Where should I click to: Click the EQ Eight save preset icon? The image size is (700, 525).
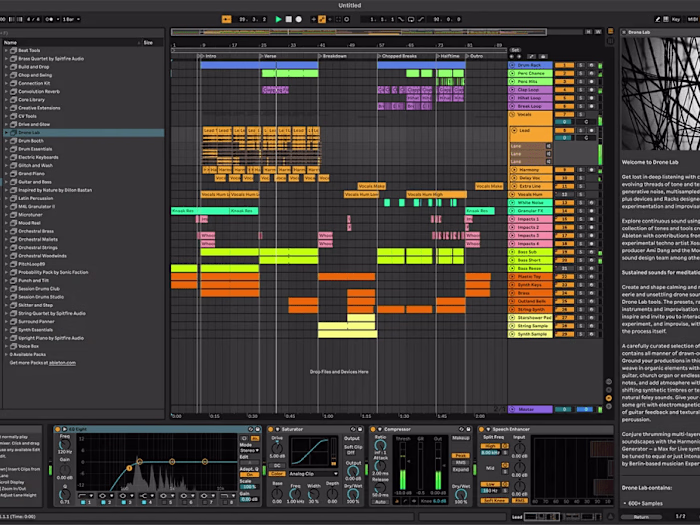coord(258,429)
